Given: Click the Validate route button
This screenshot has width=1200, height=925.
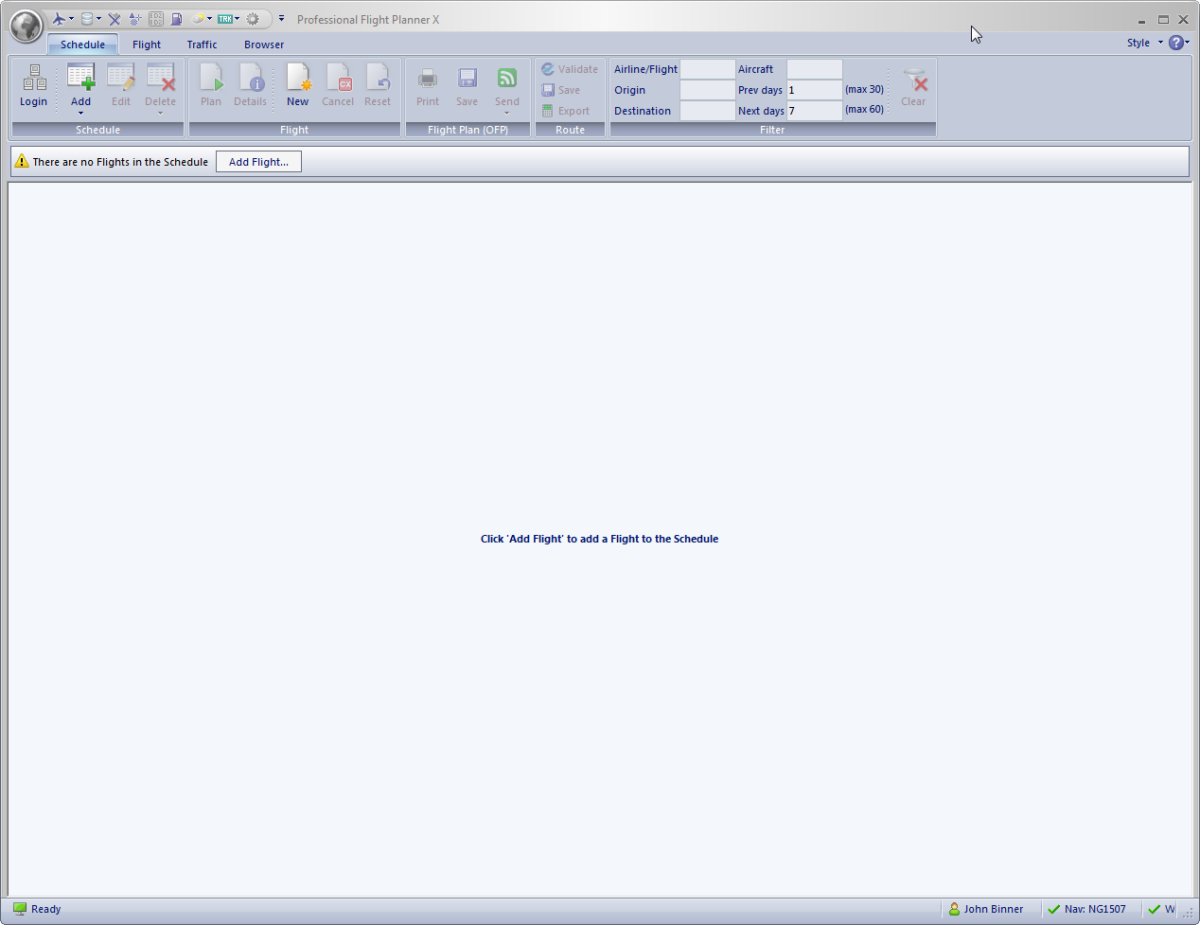Looking at the screenshot, I should [x=570, y=69].
